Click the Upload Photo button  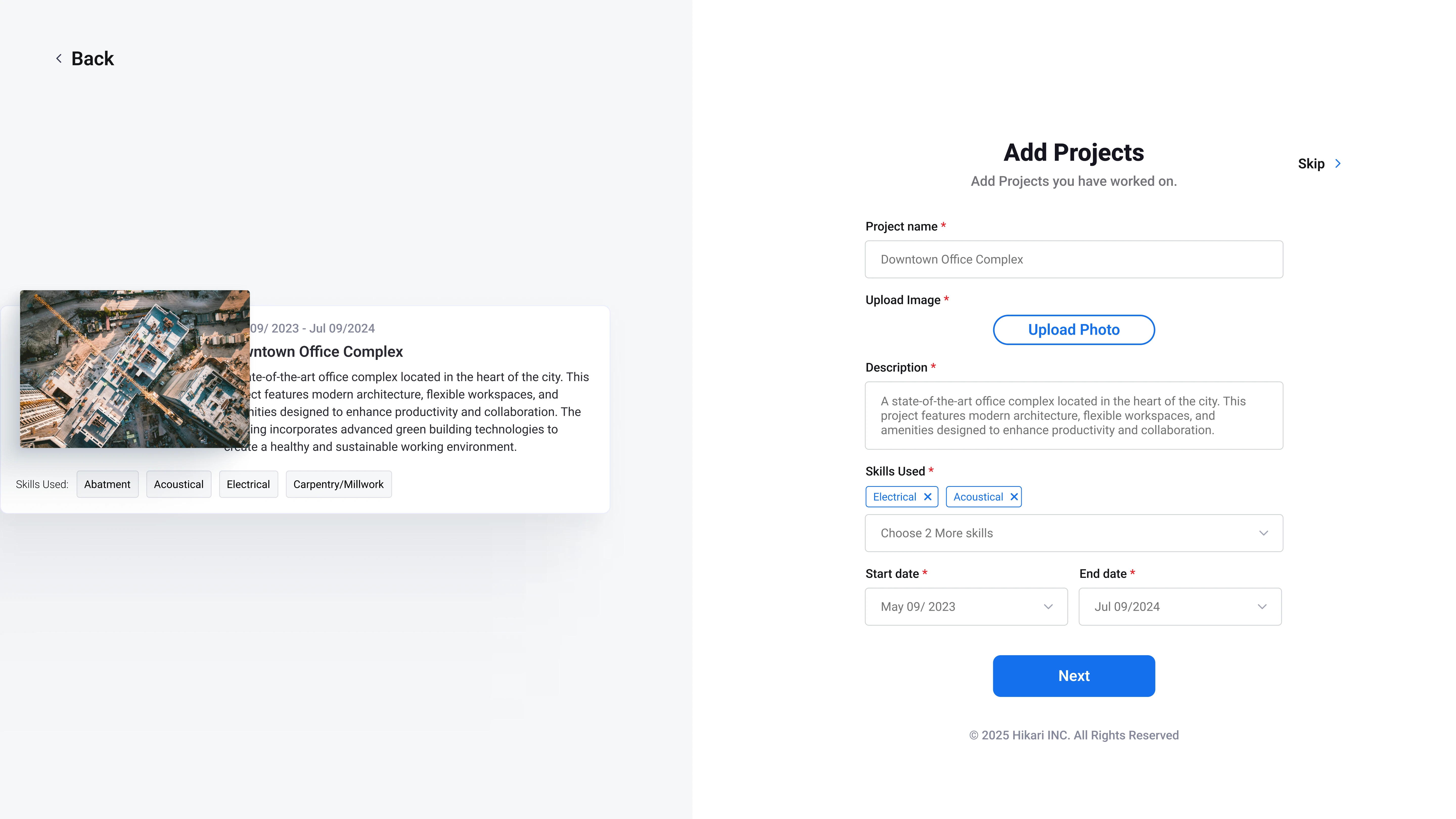pos(1073,330)
